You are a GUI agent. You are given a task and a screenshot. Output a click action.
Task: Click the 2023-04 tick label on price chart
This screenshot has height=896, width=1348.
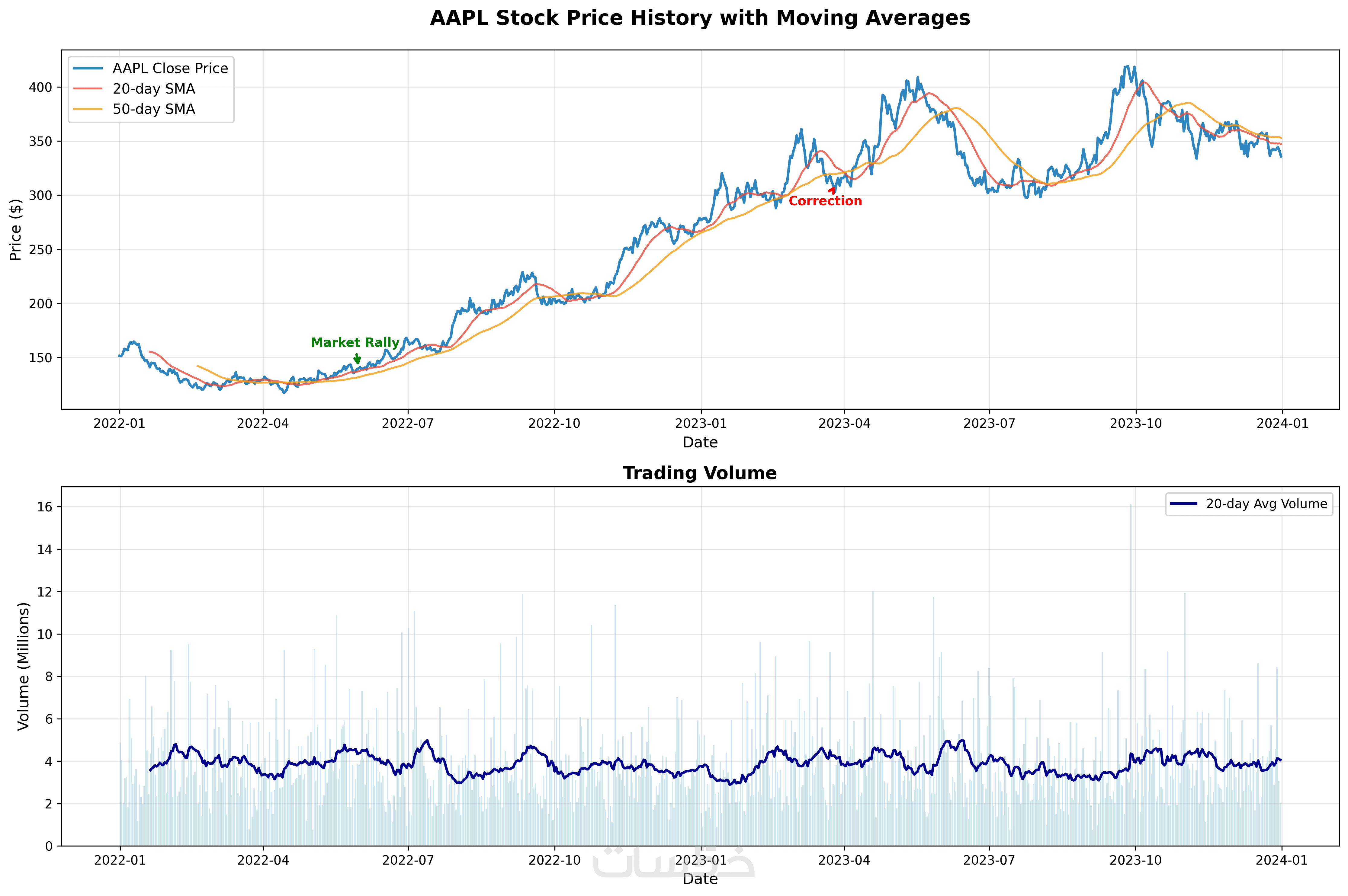(x=844, y=424)
